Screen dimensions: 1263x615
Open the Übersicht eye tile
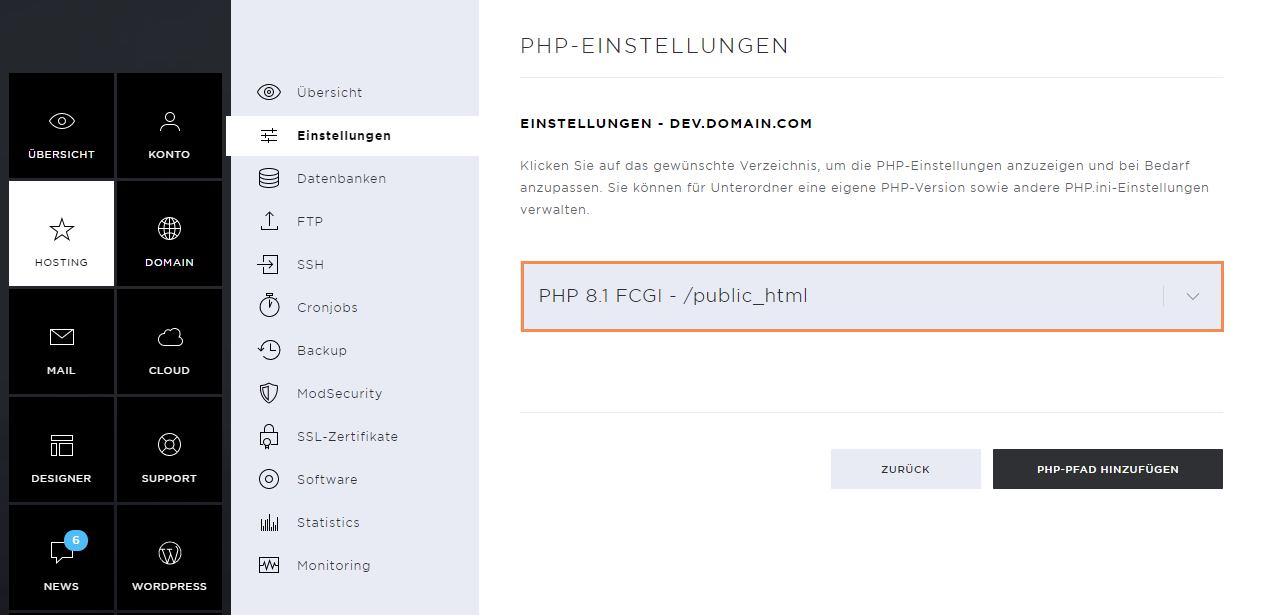[x=61, y=125]
